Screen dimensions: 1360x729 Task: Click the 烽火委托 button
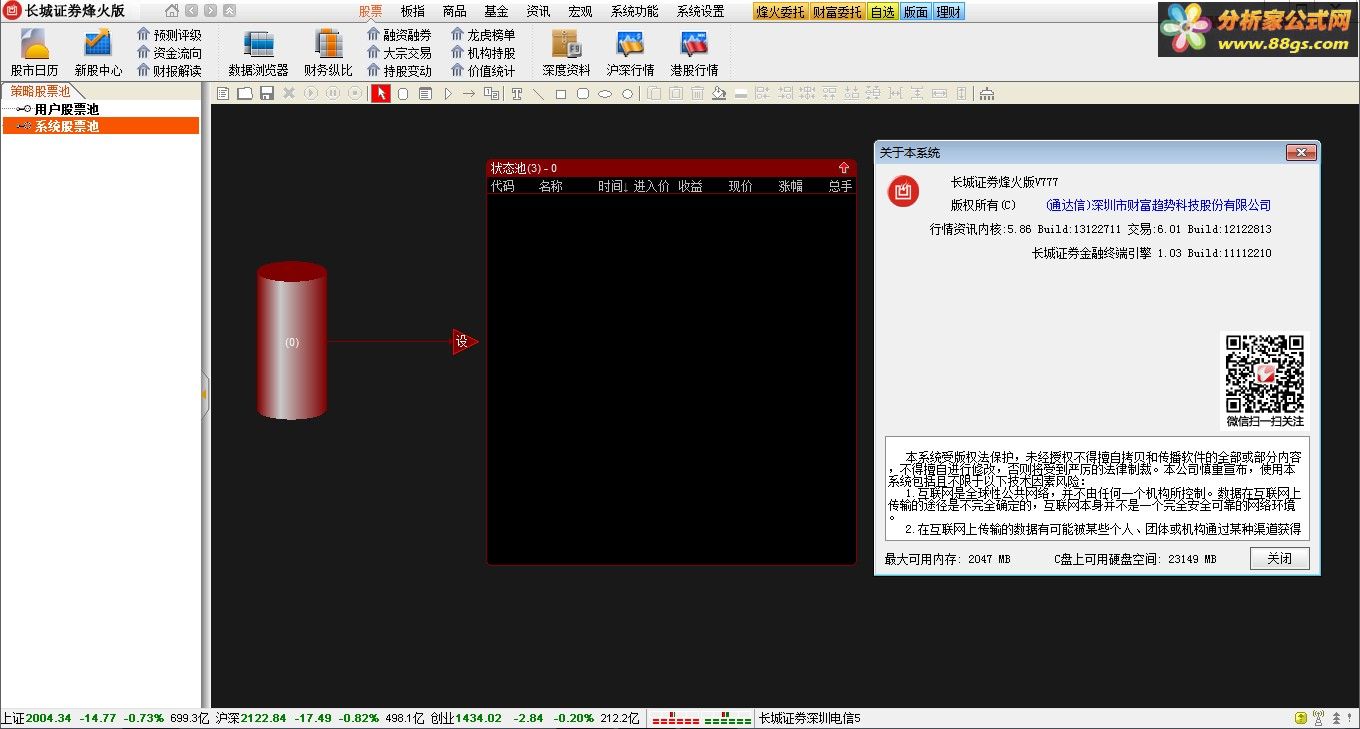click(x=780, y=12)
